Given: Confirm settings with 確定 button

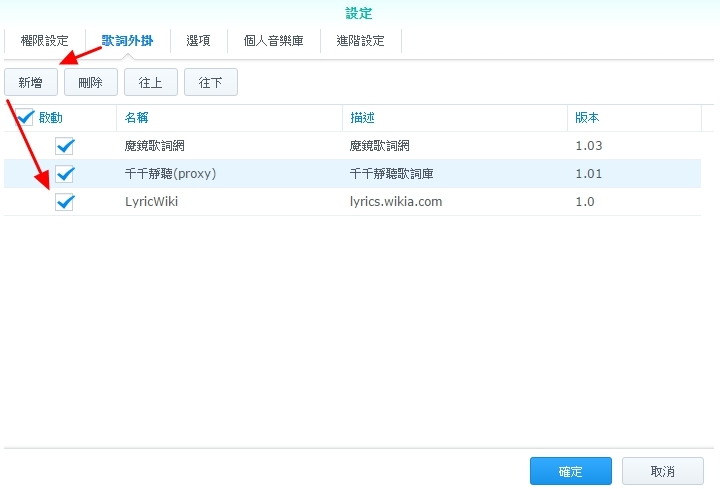Looking at the screenshot, I should 570,471.
